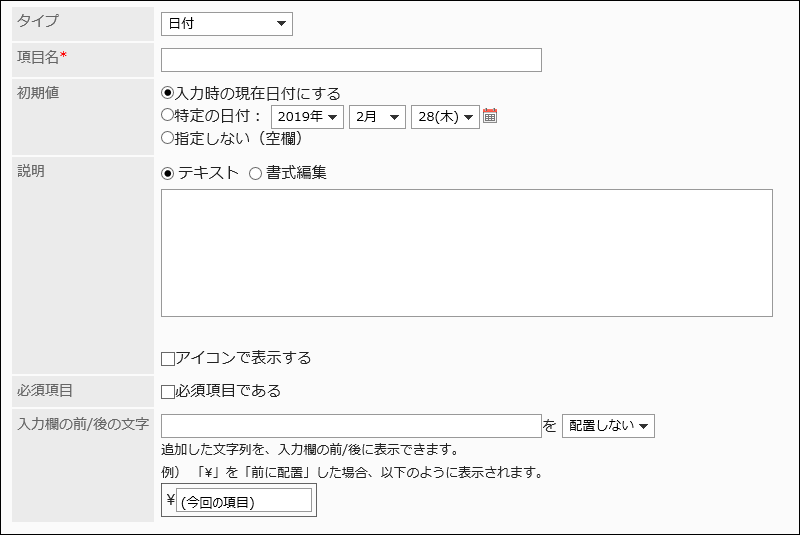Image resolution: width=800 pixels, height=535 pixels.
Task: Select 入力時の現在日付にする radio button
Action: click(167, 93)
